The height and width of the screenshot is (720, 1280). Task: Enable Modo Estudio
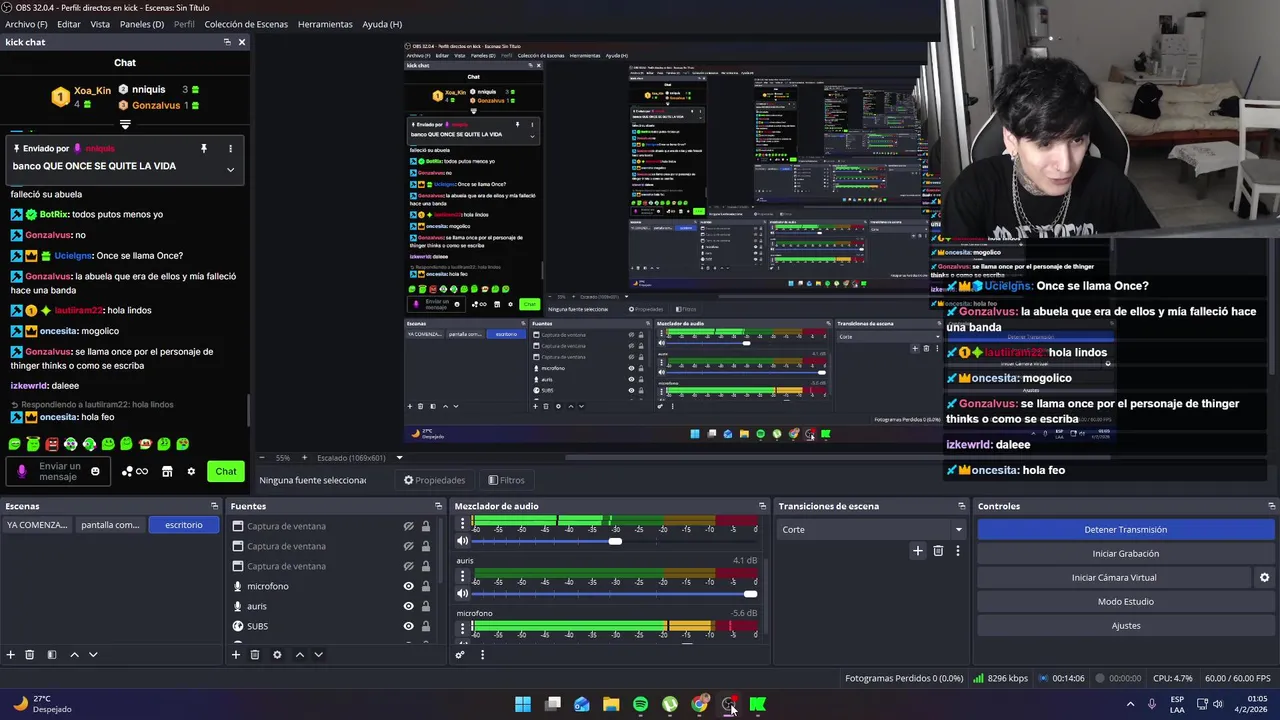coord(1125,601)
